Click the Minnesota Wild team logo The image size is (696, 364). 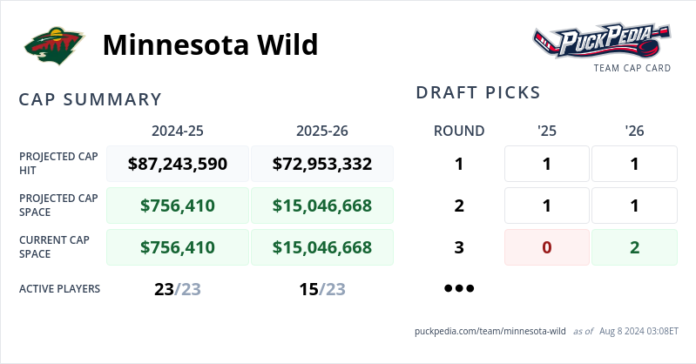[54, 45]
